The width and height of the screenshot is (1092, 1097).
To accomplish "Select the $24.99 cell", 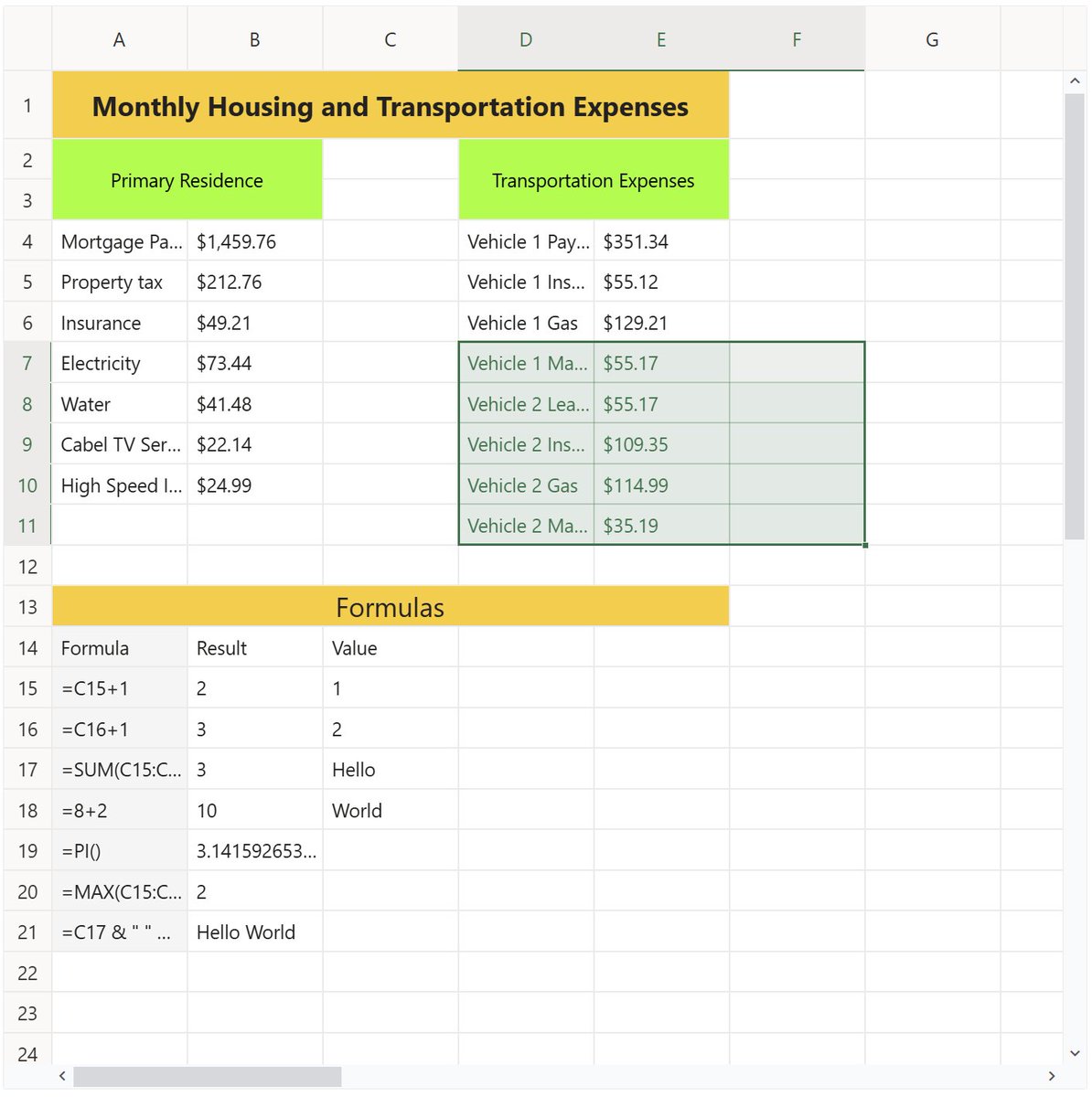I will [x=255, y=485].
